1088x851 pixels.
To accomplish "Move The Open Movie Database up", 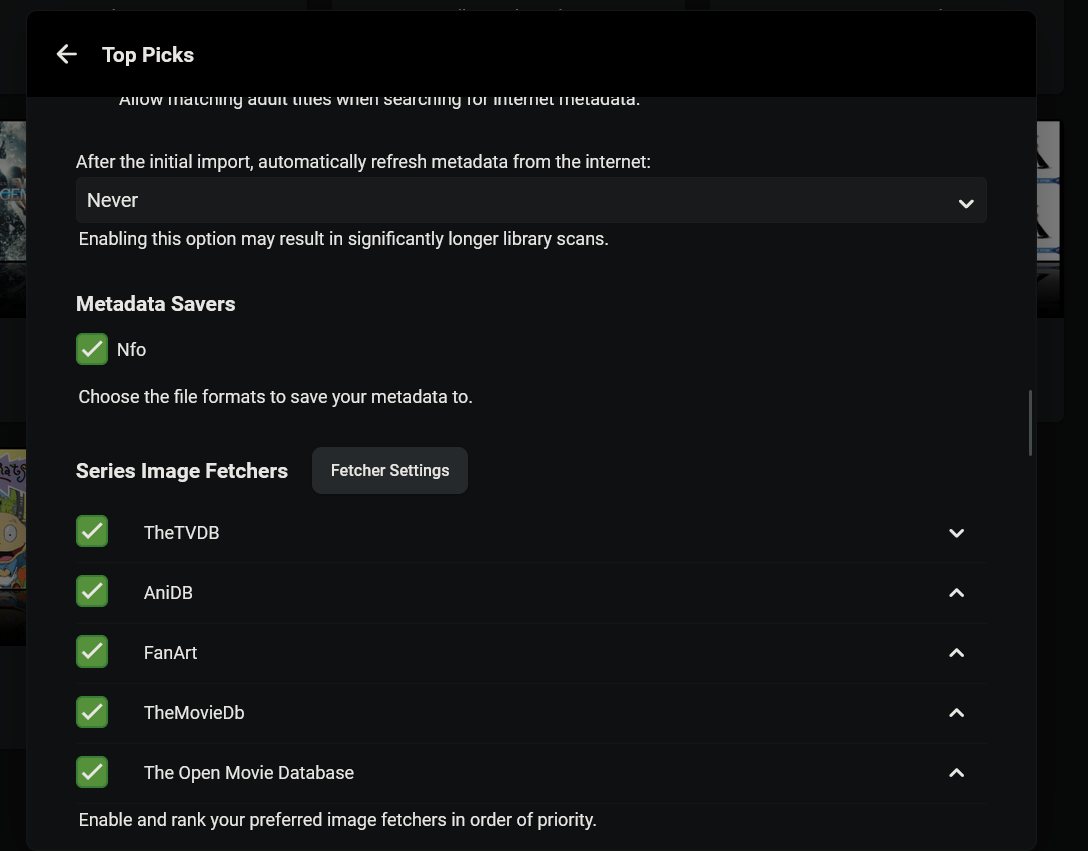I will (x=956, y=773).
